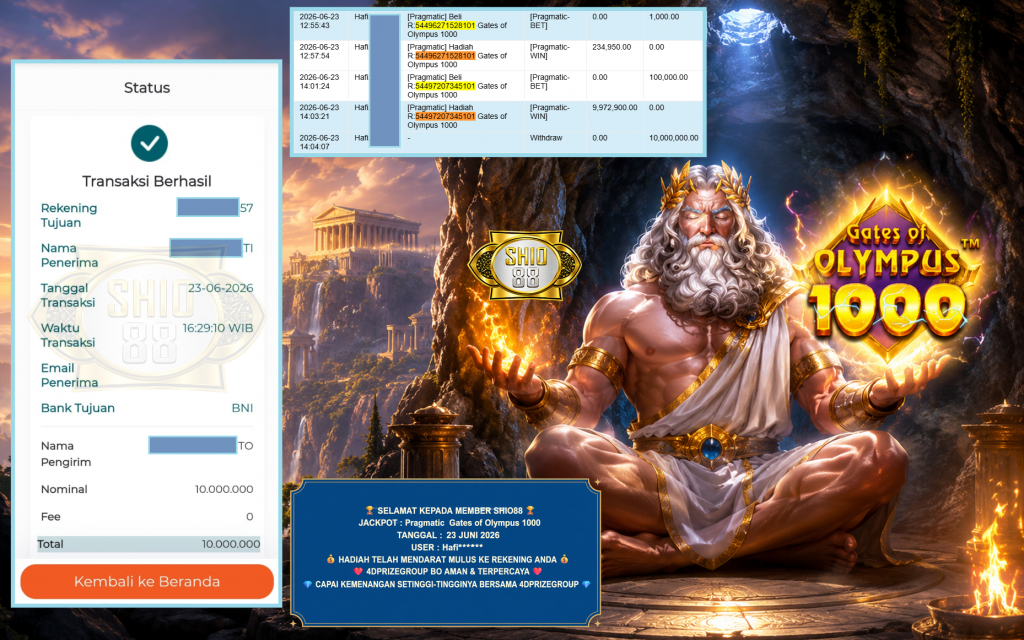
Task: Select the Fee label
Action: pos(50,517)
